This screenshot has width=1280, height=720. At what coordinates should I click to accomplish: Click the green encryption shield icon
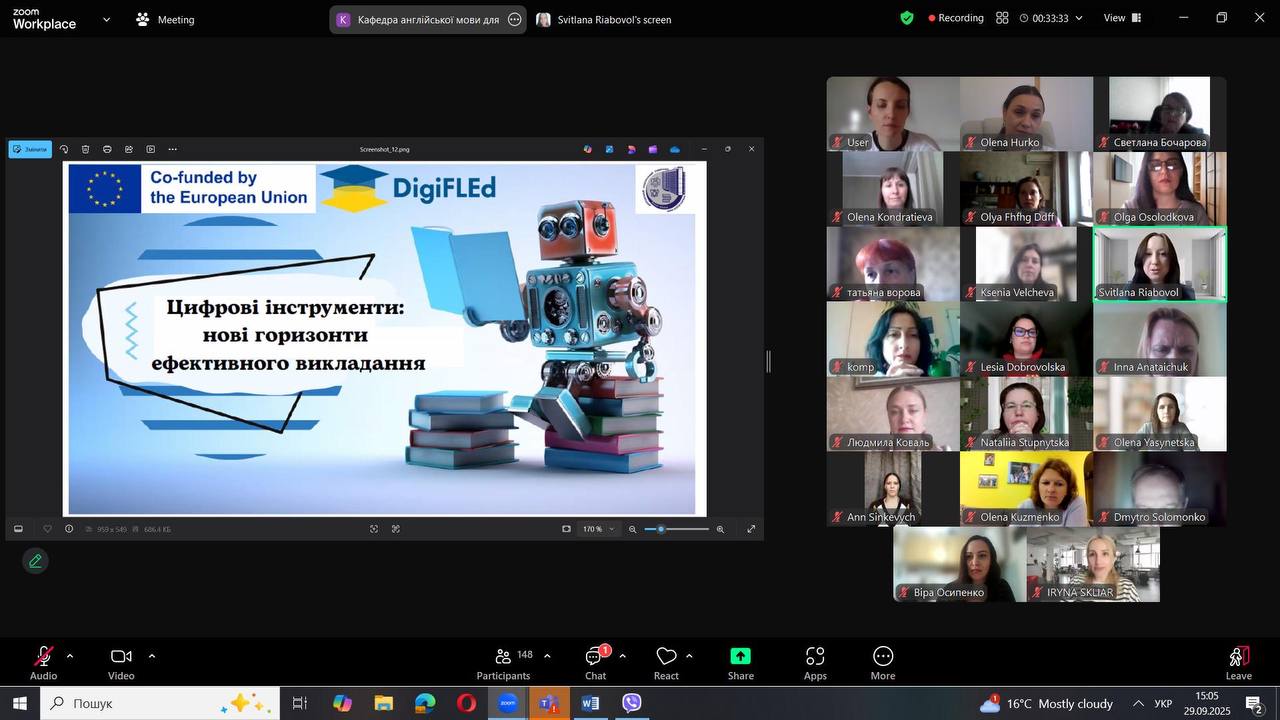tap(907, 18)
